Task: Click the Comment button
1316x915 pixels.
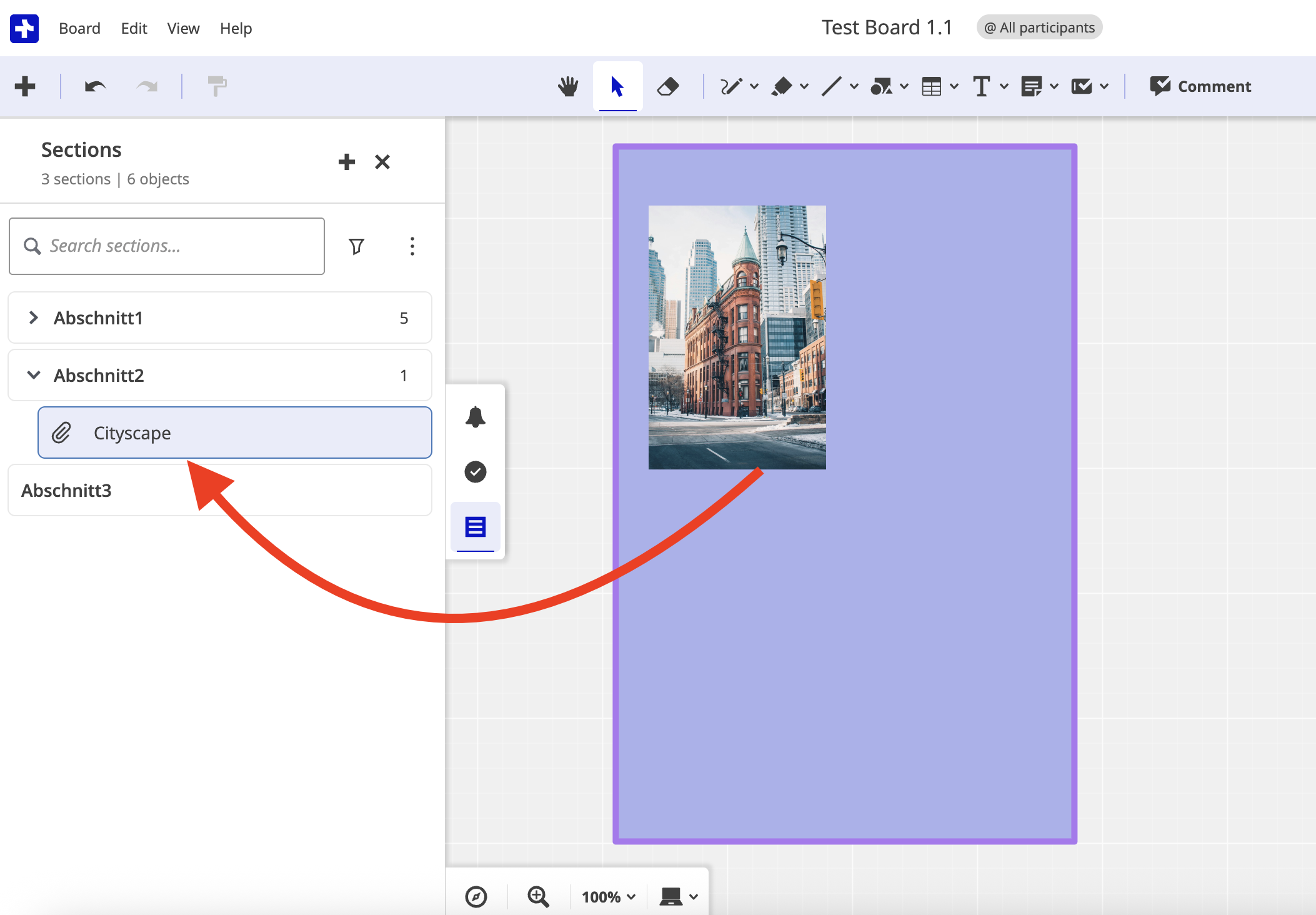Action: pos(1200,86)
